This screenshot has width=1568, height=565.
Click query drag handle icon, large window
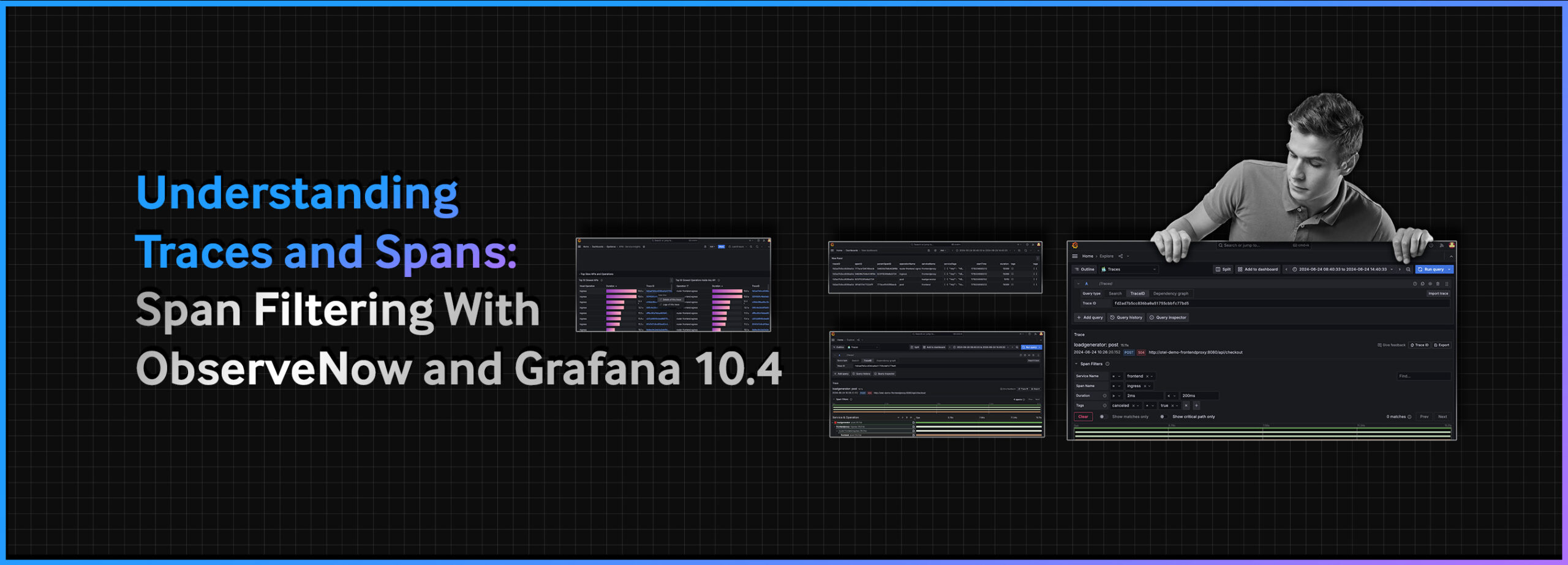[x=1447, y=284]
